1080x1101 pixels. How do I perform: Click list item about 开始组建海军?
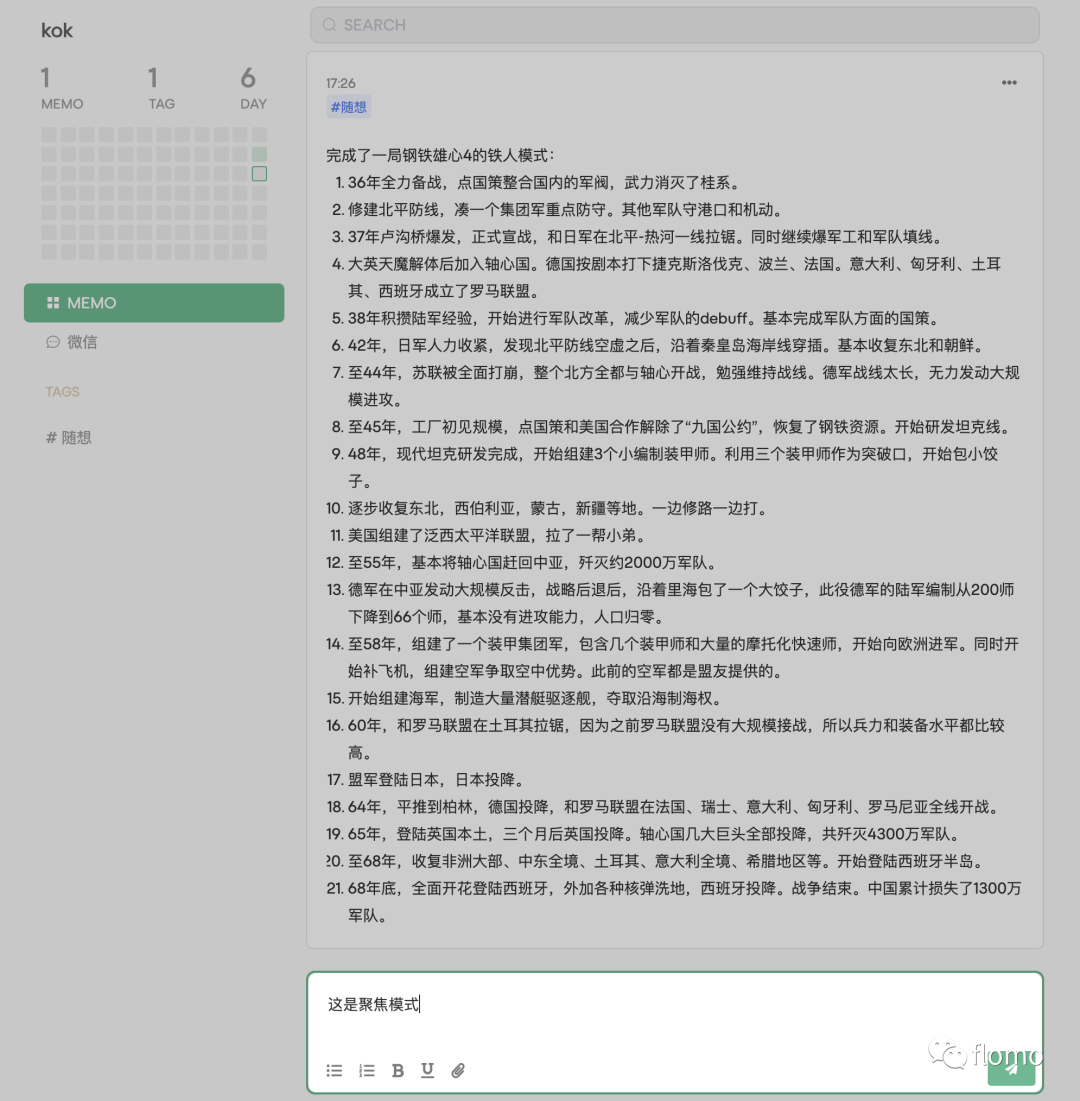(x=527, y=698)
